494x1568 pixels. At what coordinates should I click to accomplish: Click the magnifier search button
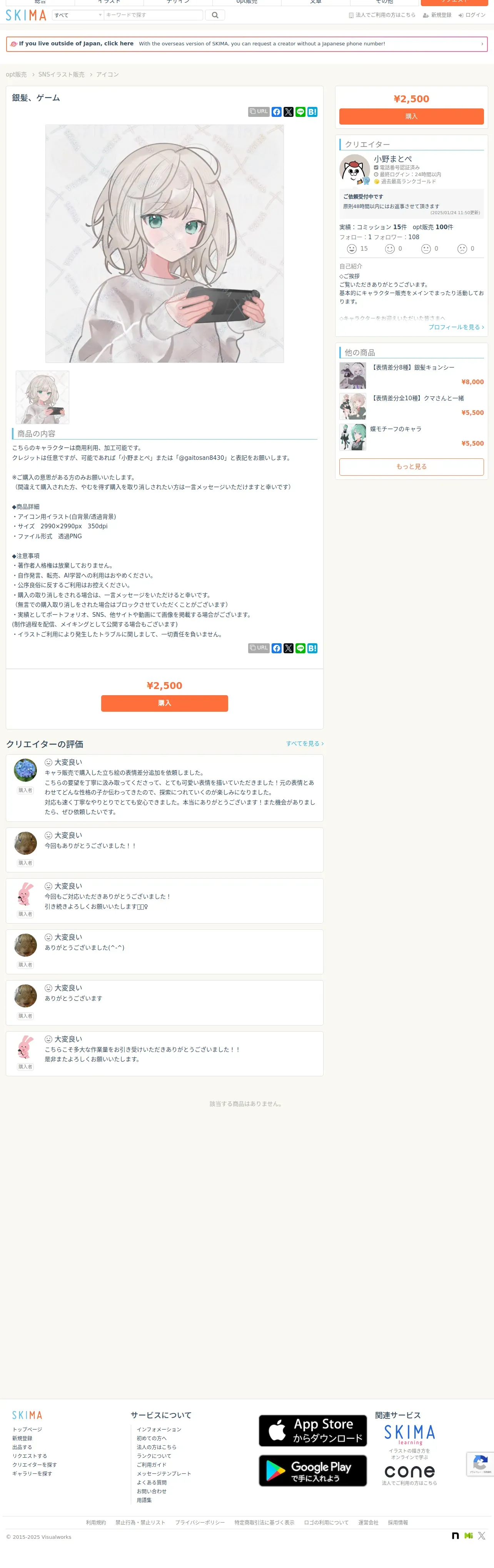tap(215, 15)
